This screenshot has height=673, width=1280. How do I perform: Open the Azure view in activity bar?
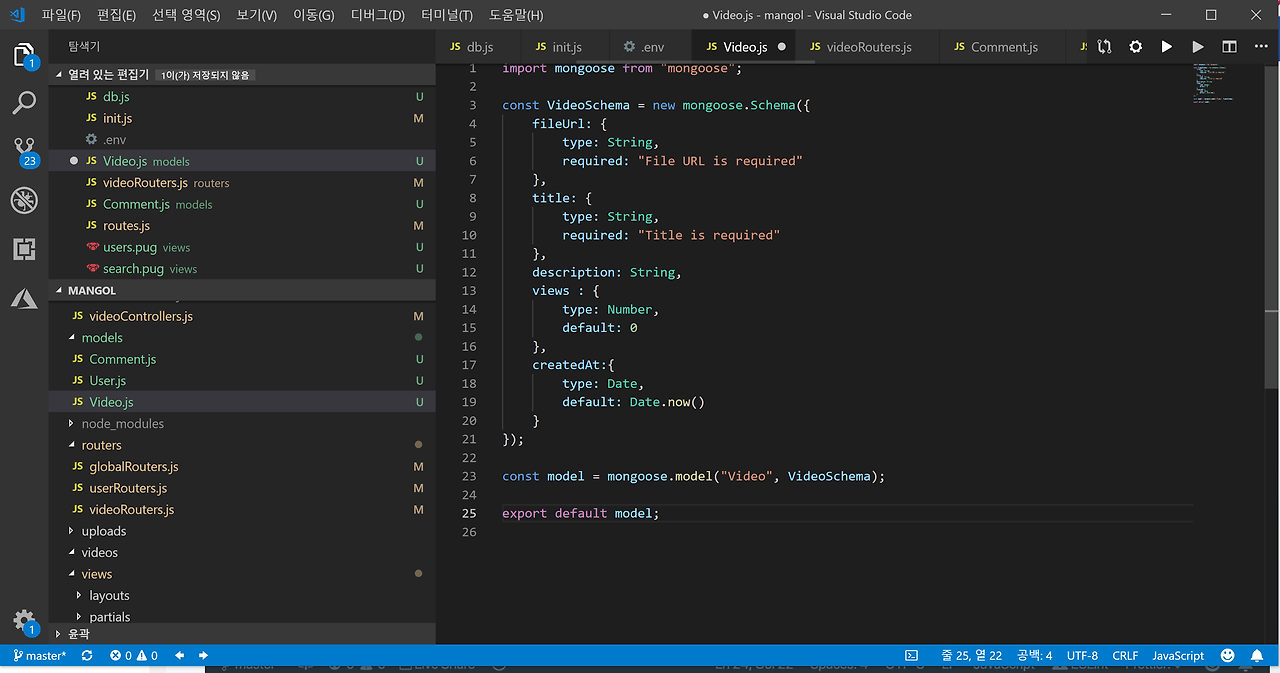24,298
